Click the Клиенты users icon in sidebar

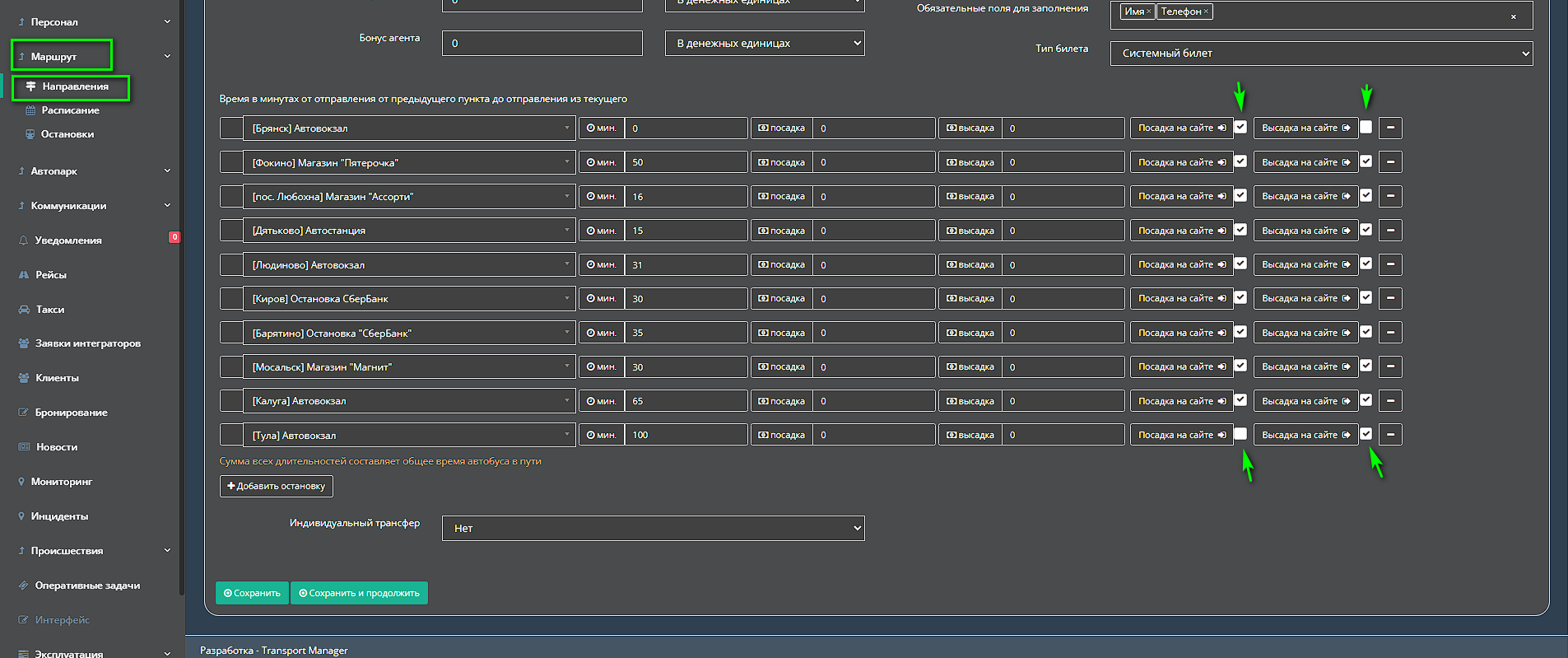click(x=24, y=378)
